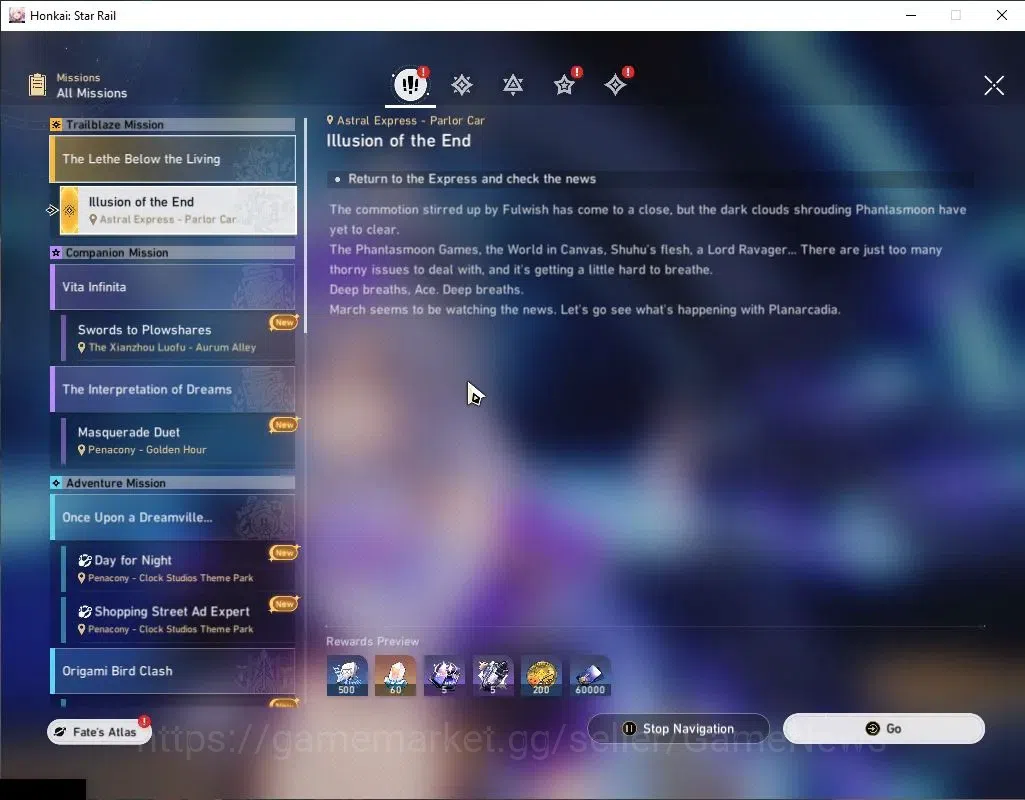Click the New badge on Day for Night

[x=284, y=553]
